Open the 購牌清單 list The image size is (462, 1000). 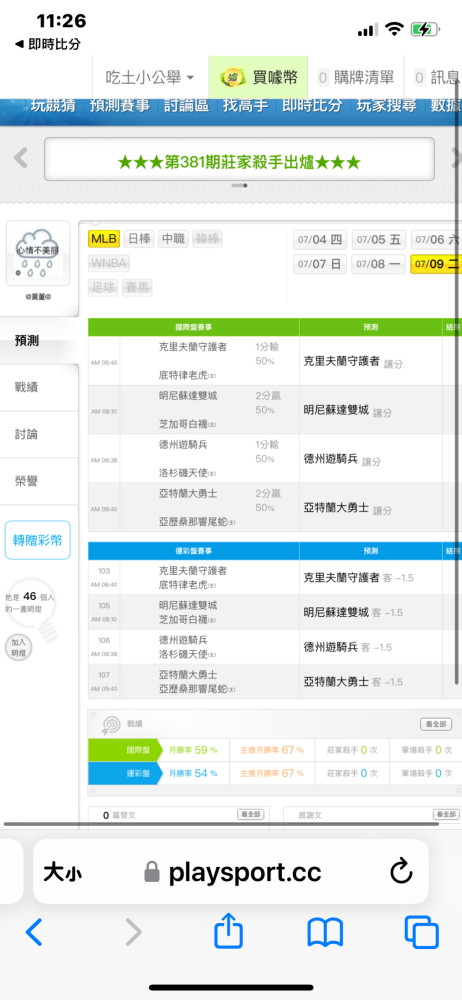pos(356,78)
